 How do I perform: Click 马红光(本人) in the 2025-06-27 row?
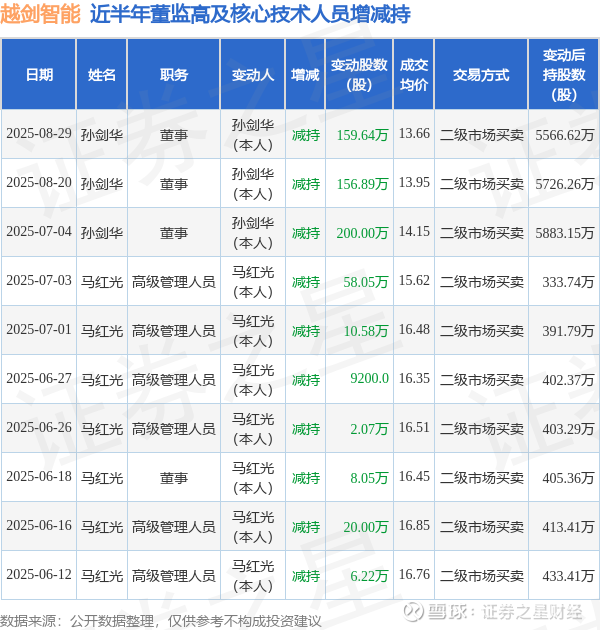(253, 380)
